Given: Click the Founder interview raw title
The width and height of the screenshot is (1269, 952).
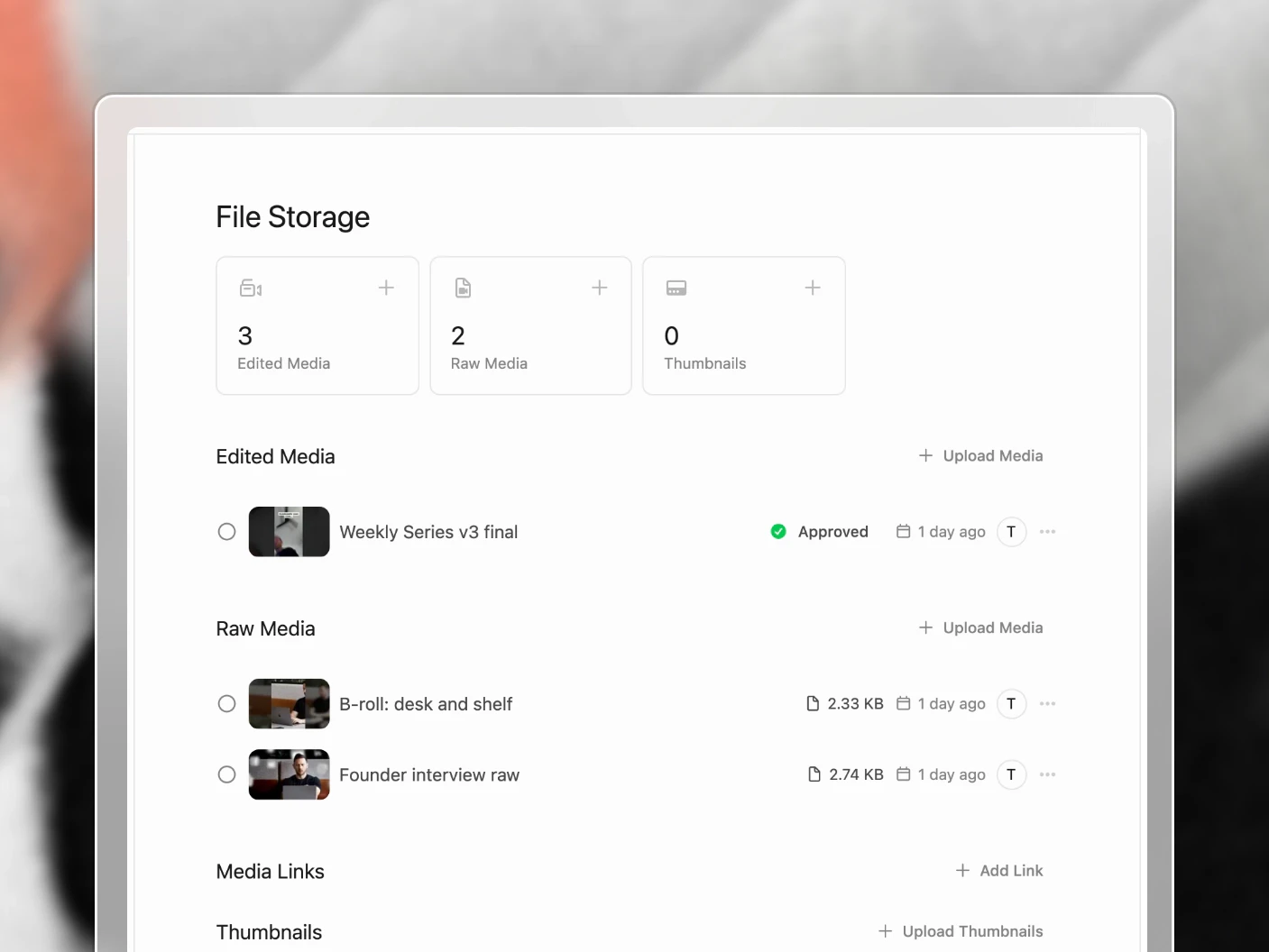Looking at the screenshot, I should tap(429, 774).
